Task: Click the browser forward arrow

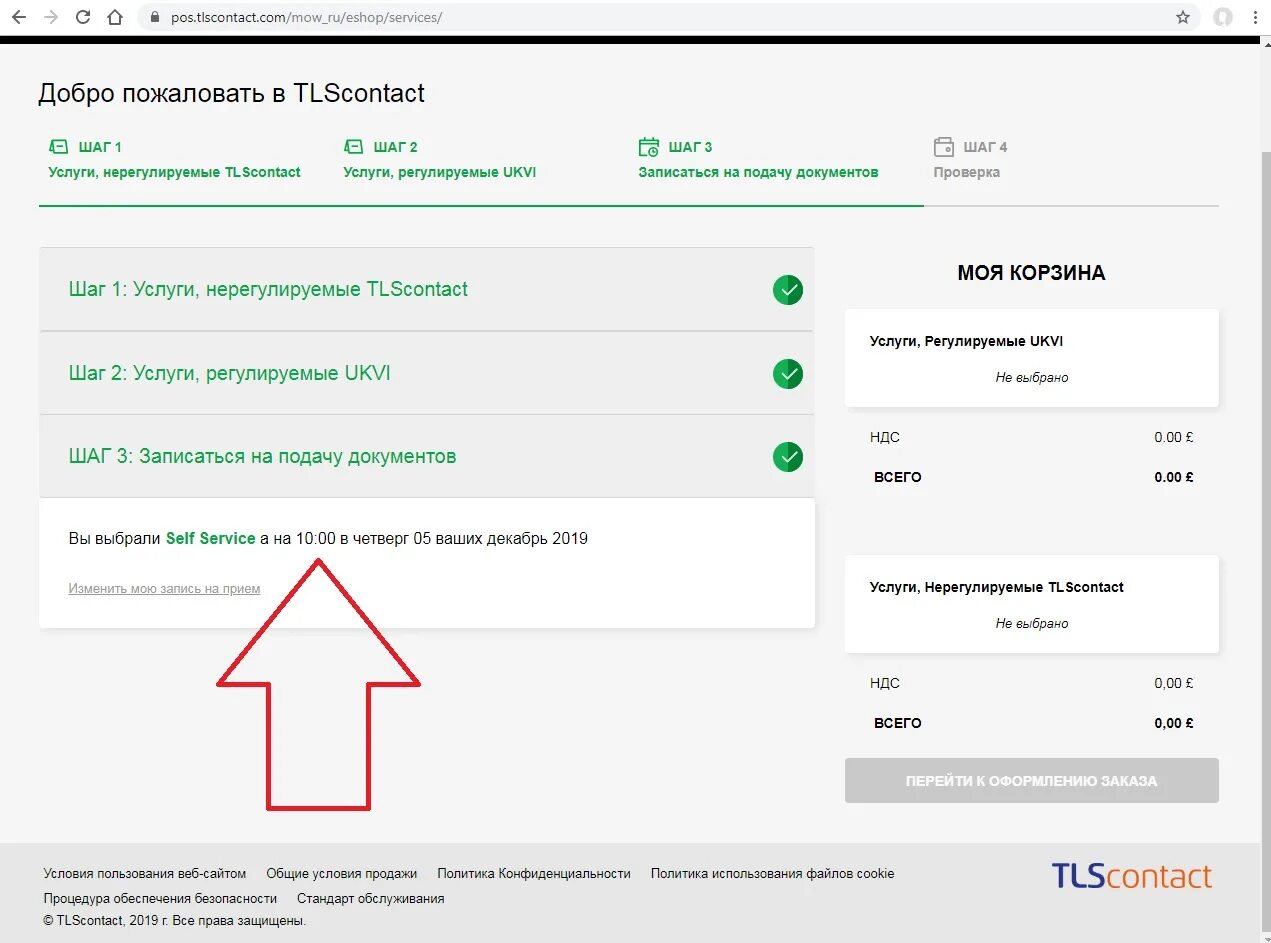Action: [x=51, y=17]
